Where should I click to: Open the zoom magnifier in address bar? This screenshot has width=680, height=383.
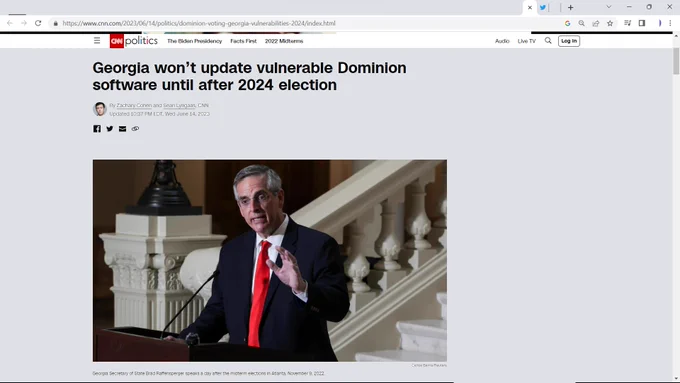click(x=582, y=23)
